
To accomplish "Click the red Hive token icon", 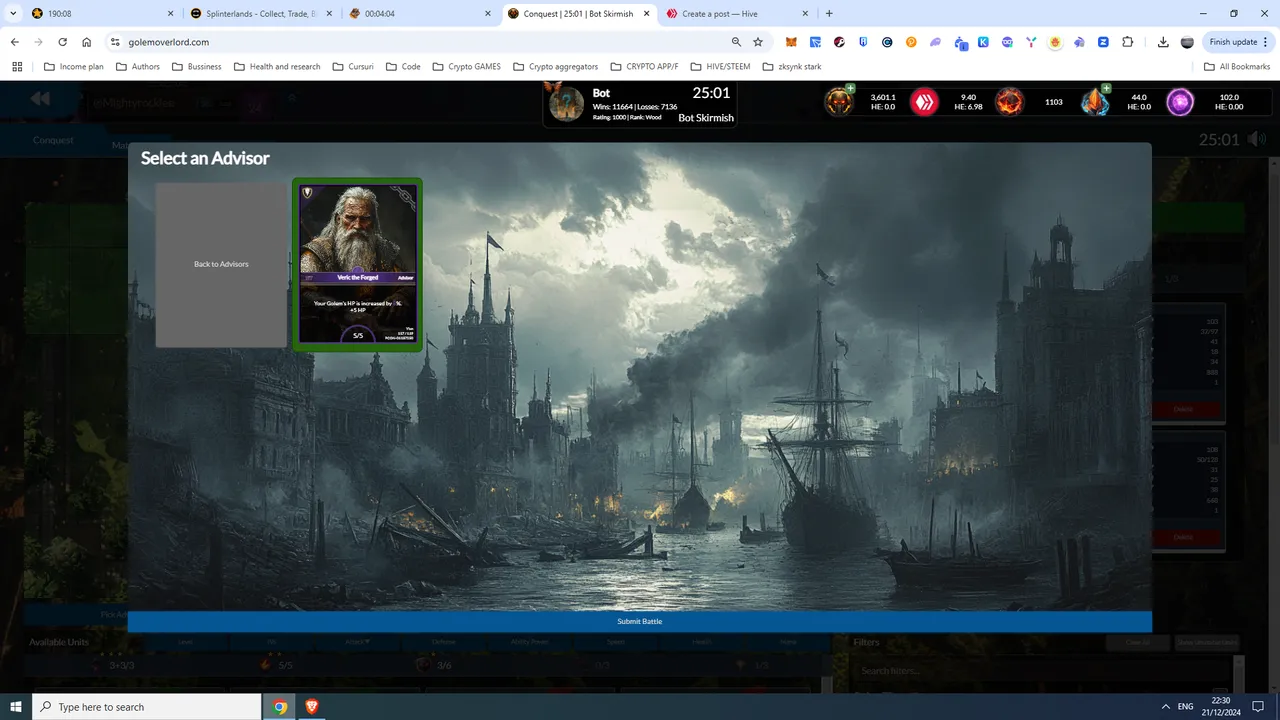I will pos(924,101).
